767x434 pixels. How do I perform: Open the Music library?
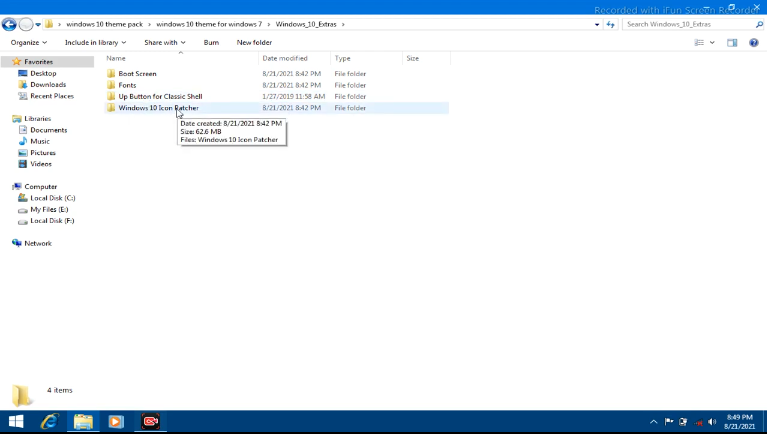coord(40,141)
